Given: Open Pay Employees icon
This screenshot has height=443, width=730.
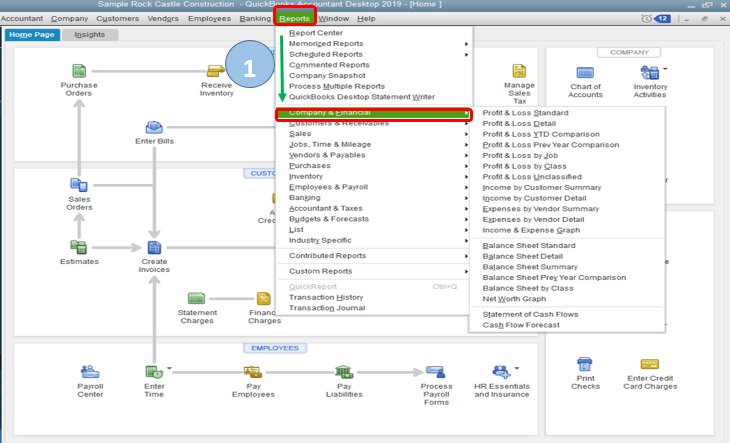Looking at the screenshot, I should pos(253,372).
